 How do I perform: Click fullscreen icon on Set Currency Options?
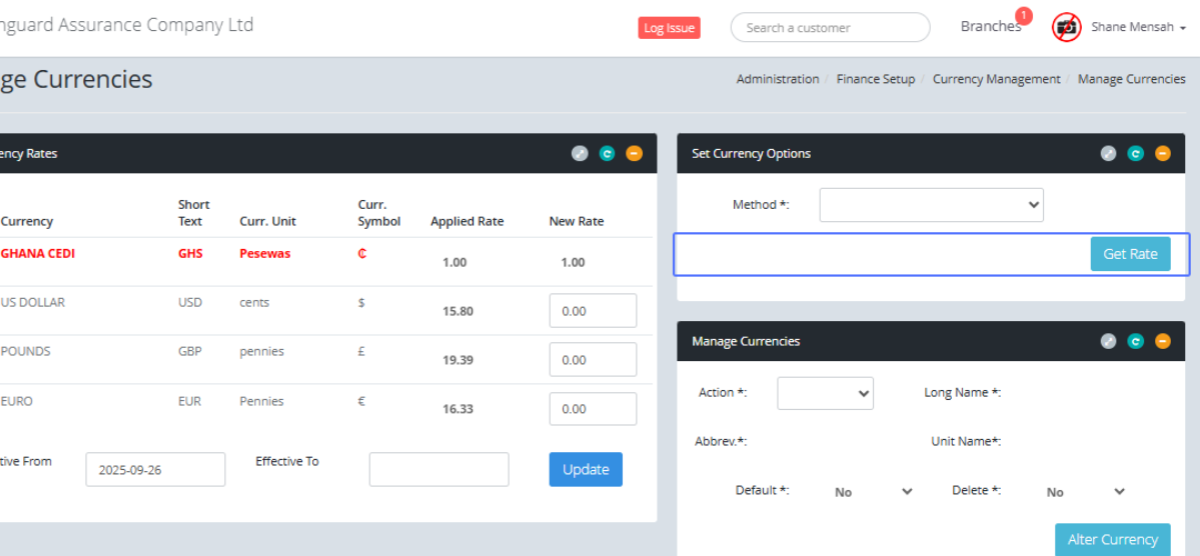pyautogui.click(x=1108, y=154)
